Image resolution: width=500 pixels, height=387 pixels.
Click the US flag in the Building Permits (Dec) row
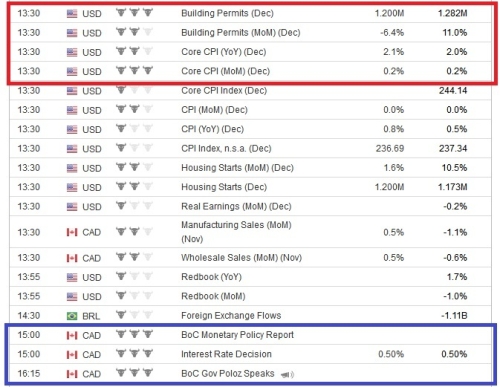[72, 14]
